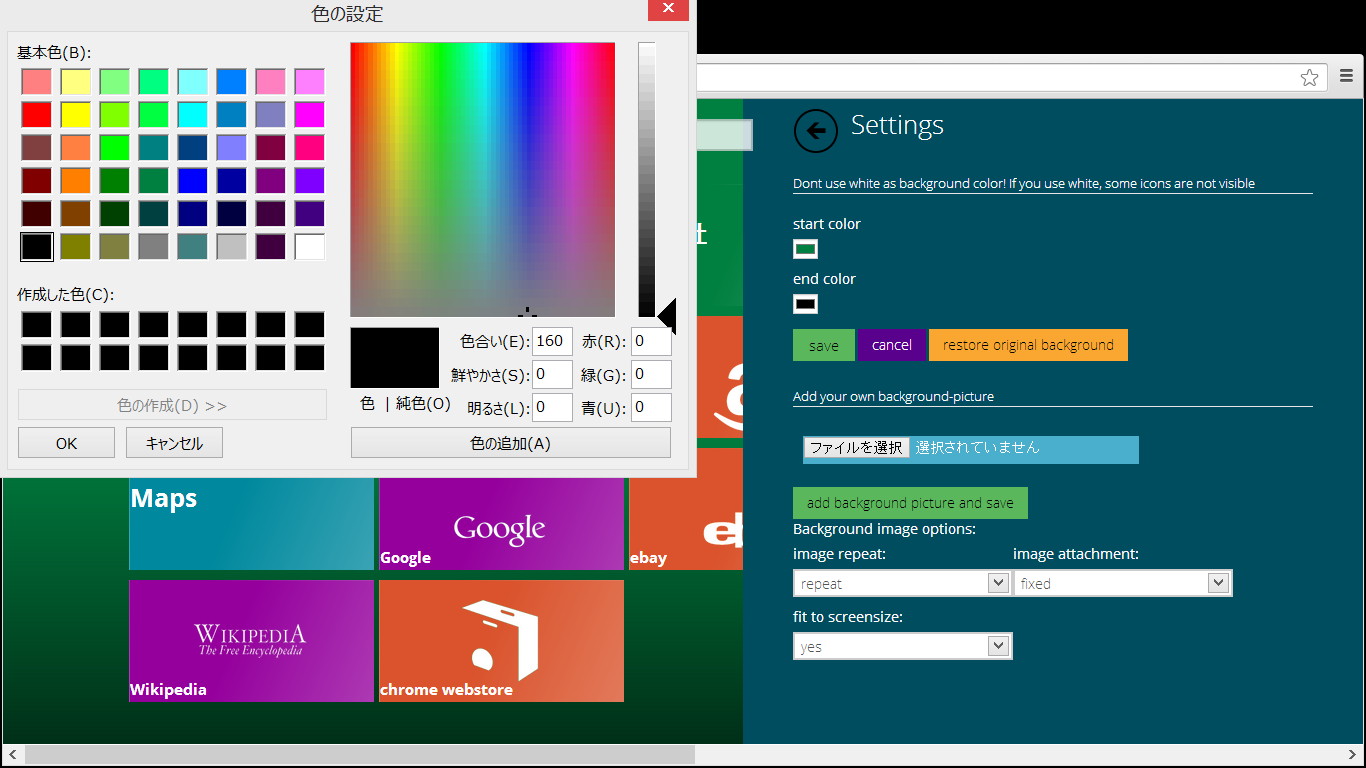
Task: Open the Wikipedia tile
Action: click(251, 641)
